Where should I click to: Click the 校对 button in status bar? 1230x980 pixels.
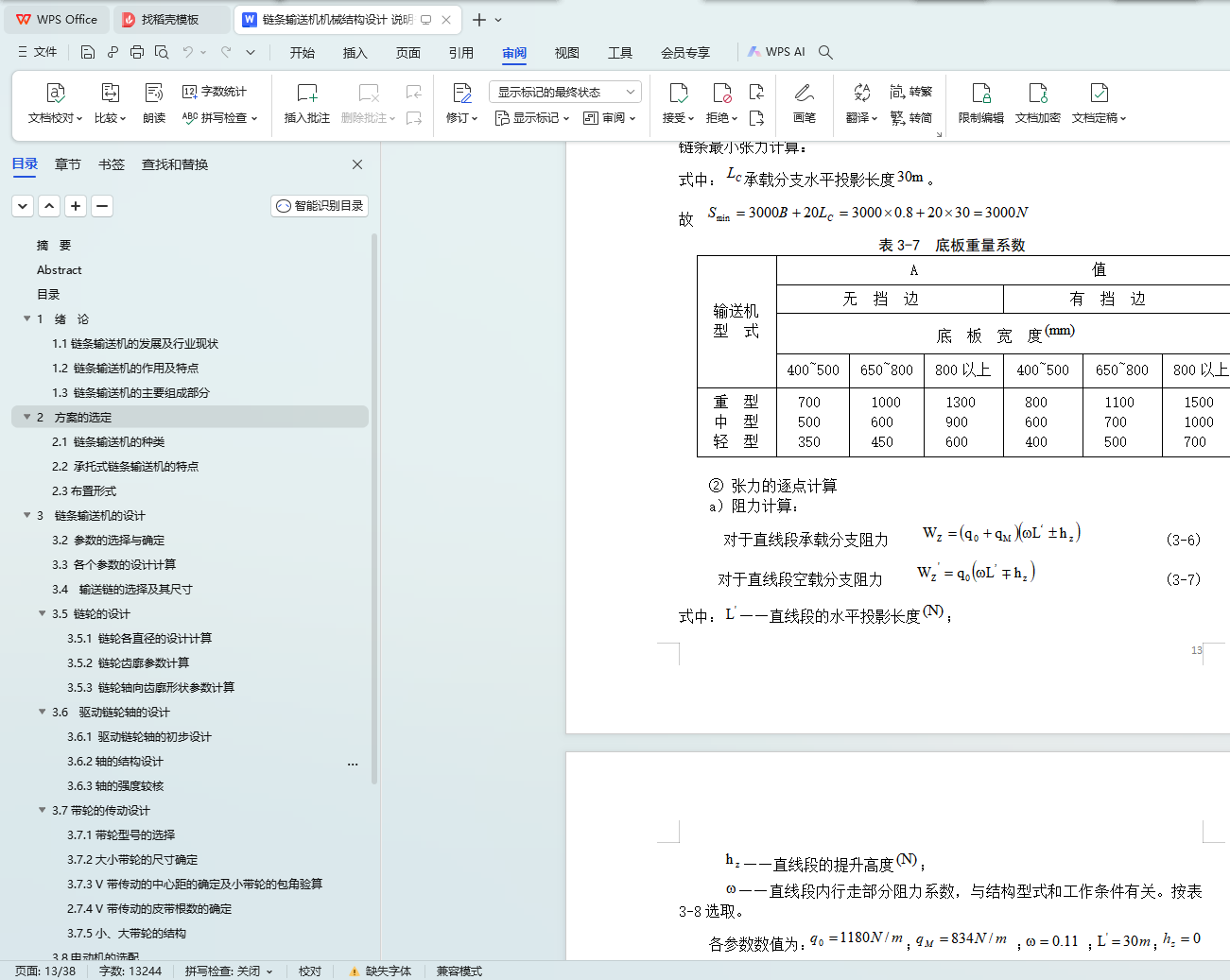pos(310,971)
